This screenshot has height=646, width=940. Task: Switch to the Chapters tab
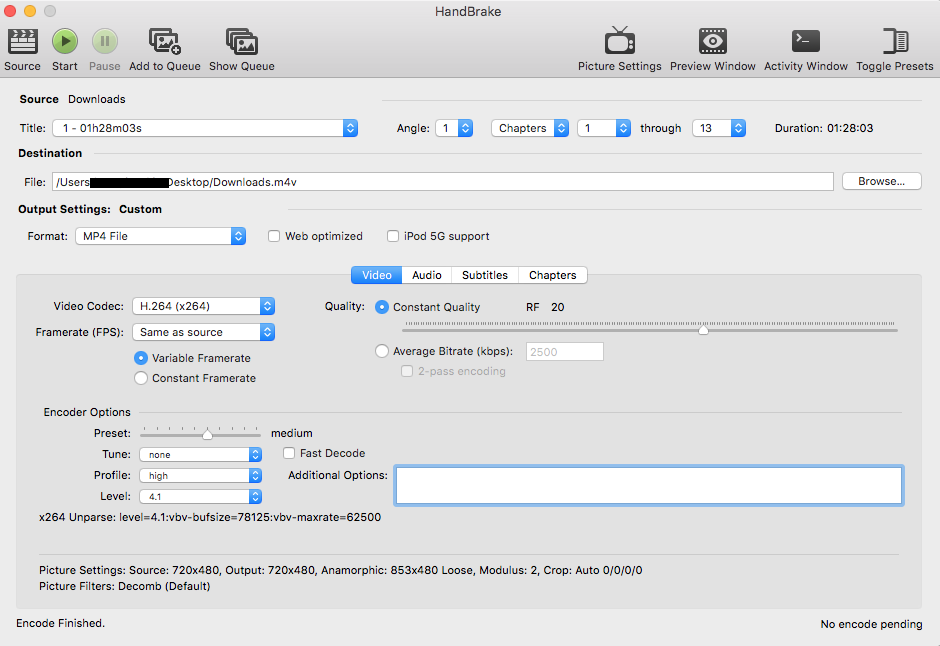point(553,275)
